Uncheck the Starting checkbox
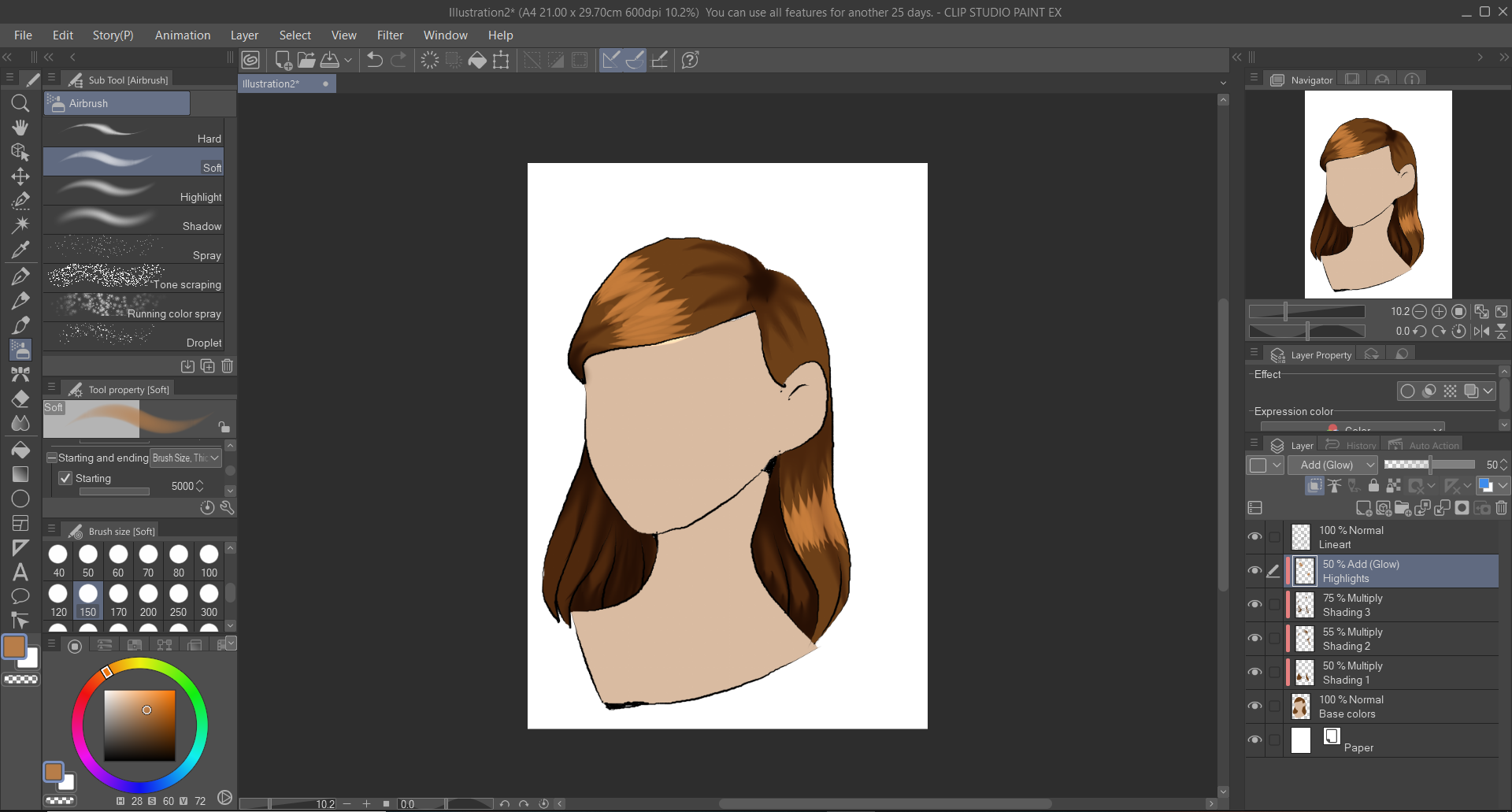 (x=65, y=478)
